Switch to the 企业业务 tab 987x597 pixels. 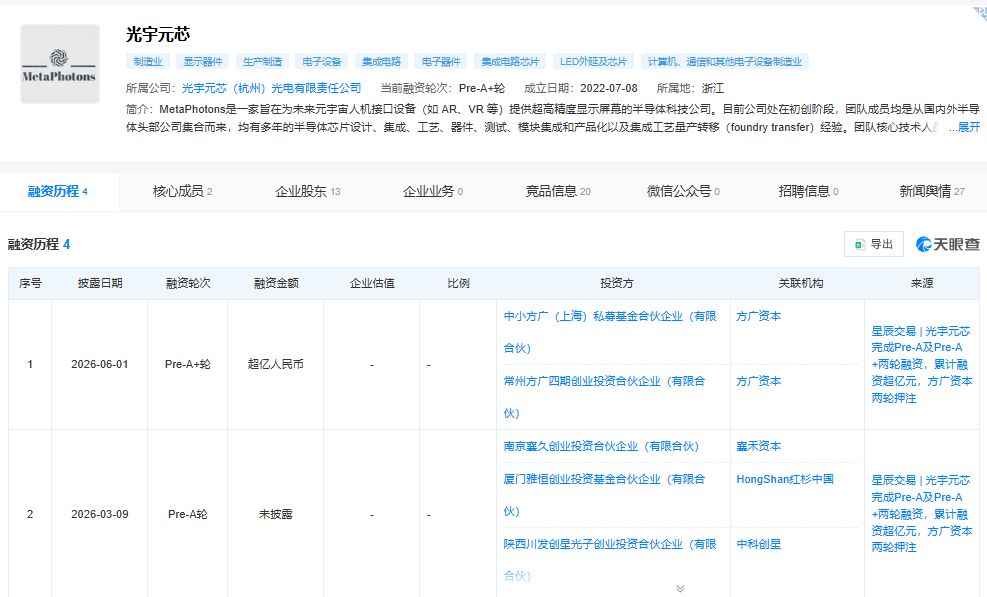pyautogui.click(x=433, y=191)
